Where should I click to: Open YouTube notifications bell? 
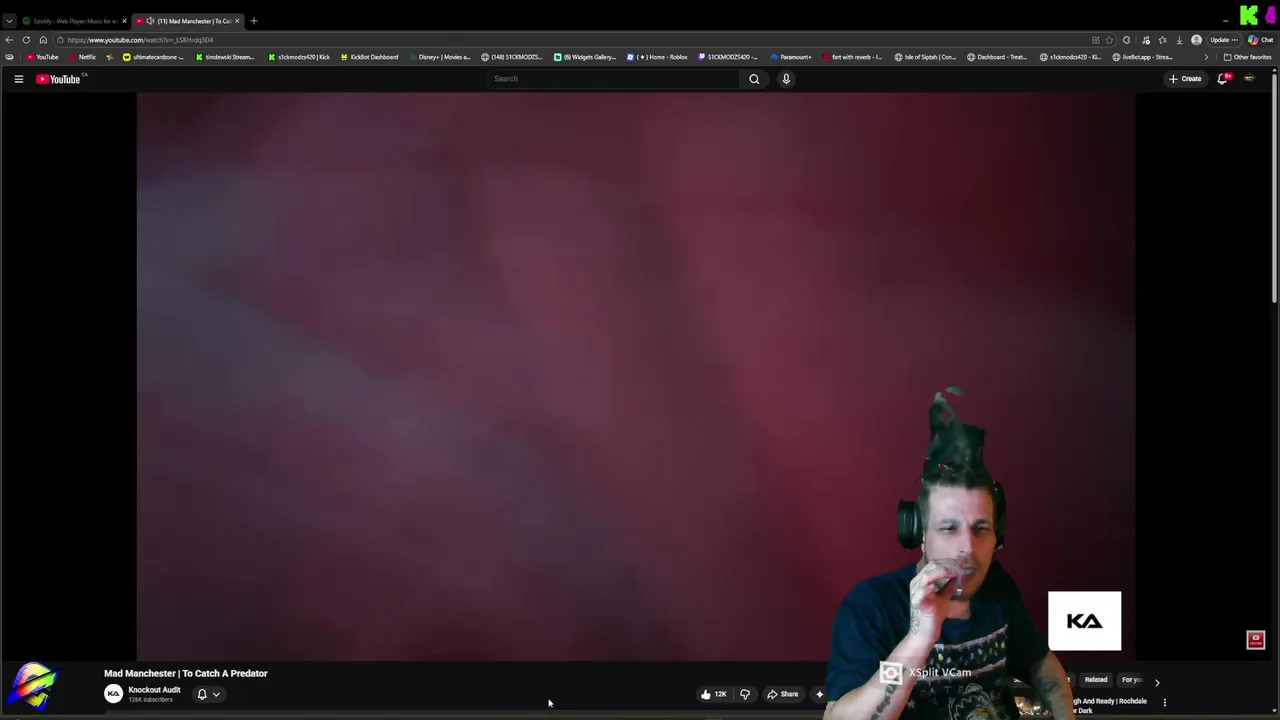tap(1222, 79)
